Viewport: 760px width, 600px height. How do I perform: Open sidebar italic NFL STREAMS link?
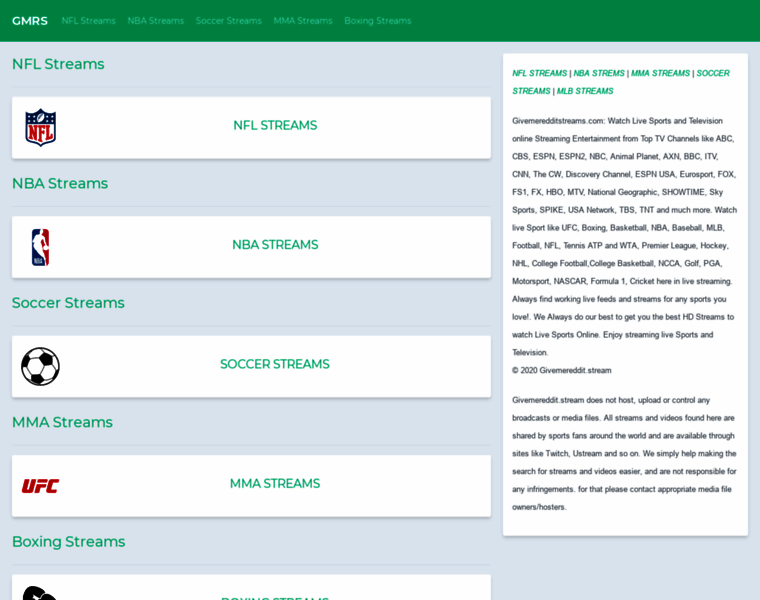[x=539, y=73]
